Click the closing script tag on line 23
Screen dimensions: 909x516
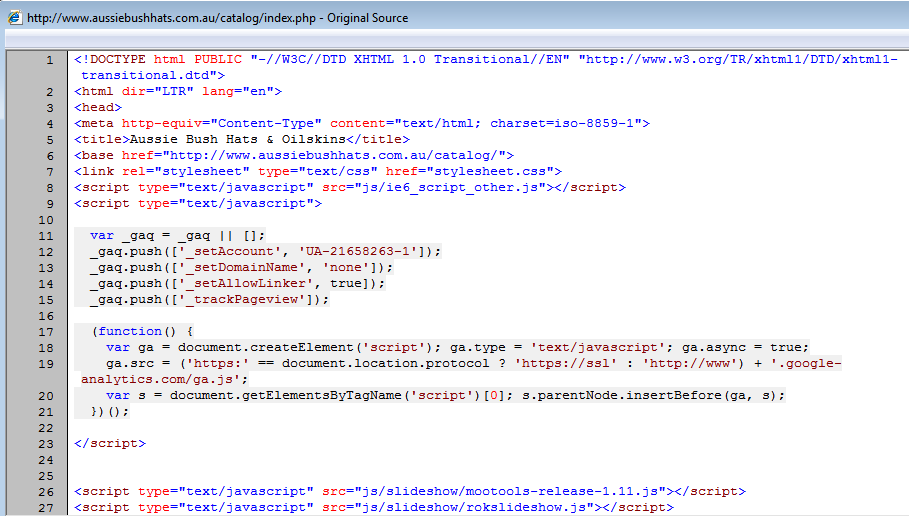(x=110, y=443)
